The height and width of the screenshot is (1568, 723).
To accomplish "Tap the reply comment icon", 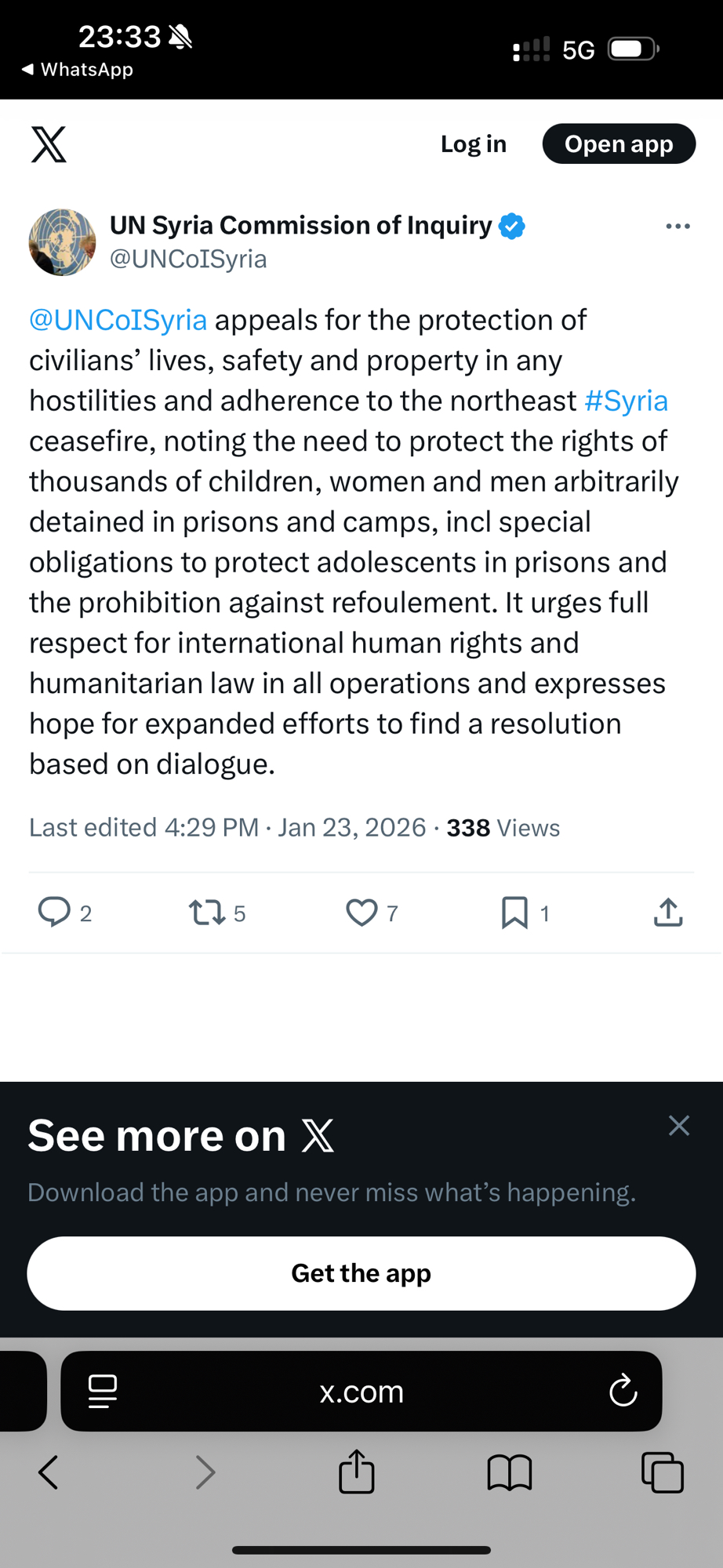I will [54, 912].
